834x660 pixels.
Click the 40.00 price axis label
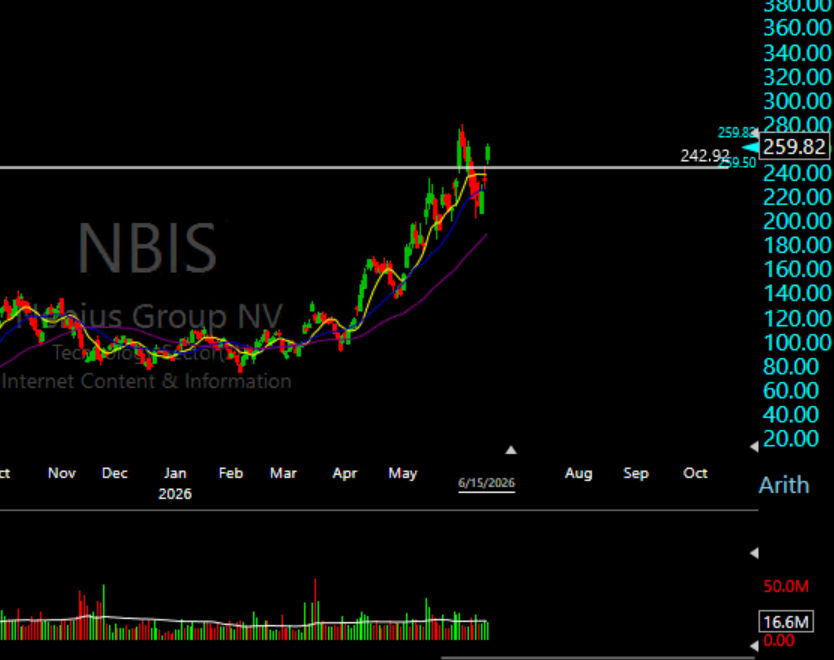[790, 415]
